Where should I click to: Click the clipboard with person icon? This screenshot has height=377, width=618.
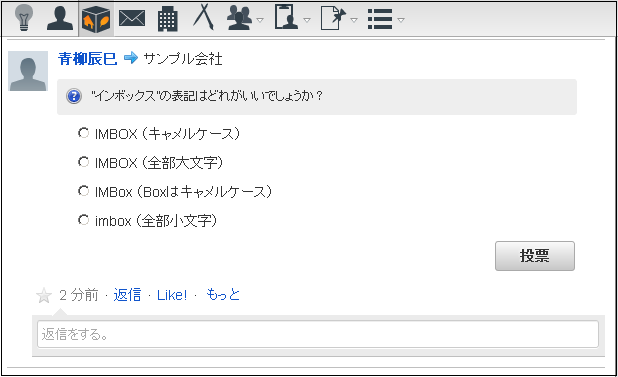287,17
